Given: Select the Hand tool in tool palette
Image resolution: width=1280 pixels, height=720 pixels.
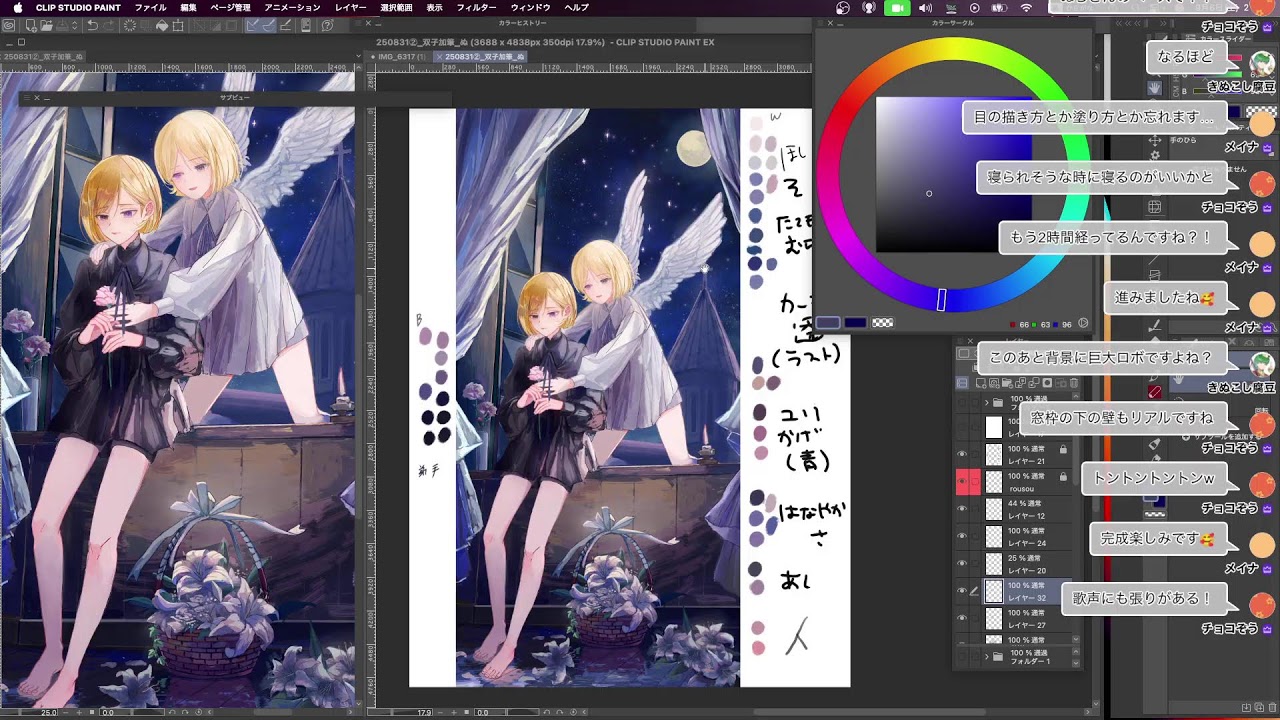Looking at the screenshot, I should pos(1154,88).
